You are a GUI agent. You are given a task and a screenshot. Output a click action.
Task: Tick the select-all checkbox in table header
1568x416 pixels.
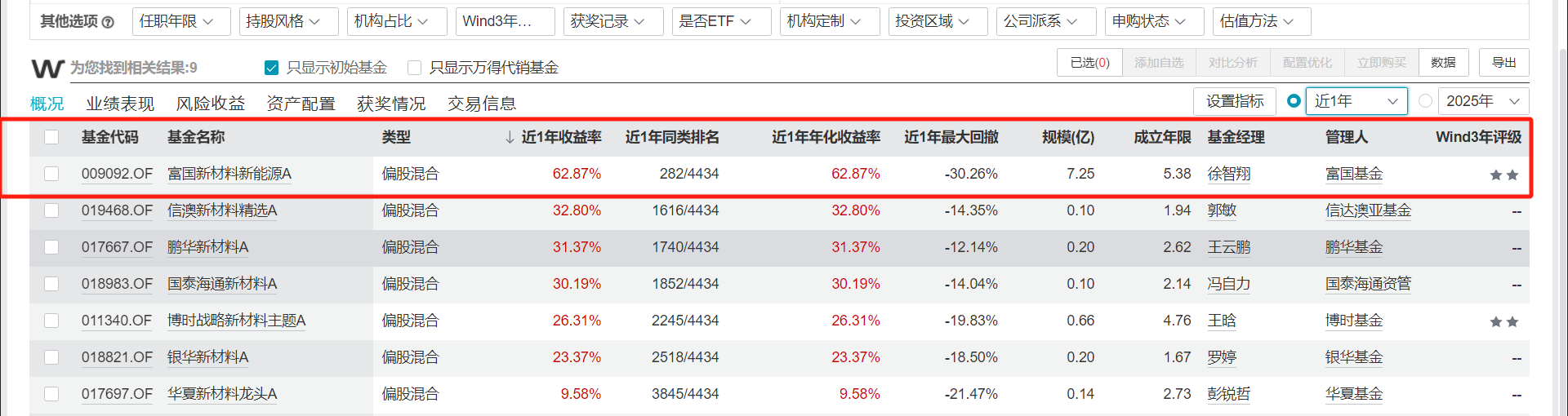pos(51,137)
